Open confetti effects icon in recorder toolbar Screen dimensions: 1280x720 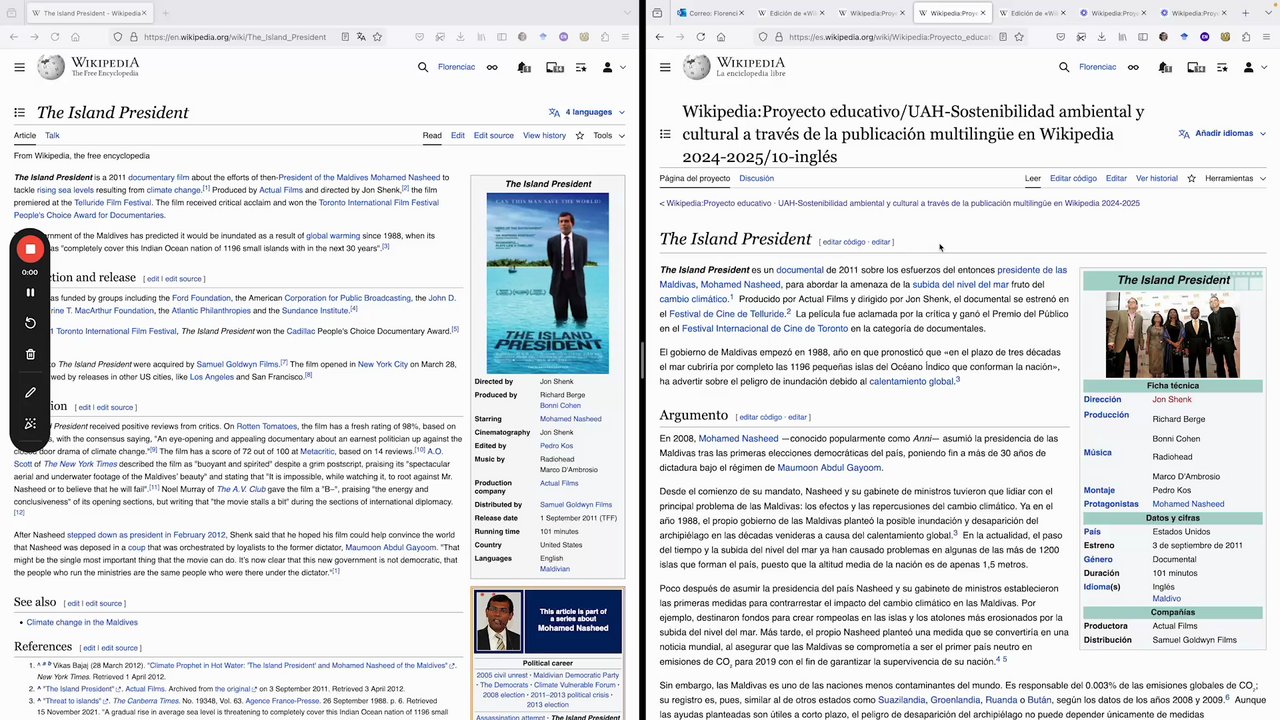30,424
